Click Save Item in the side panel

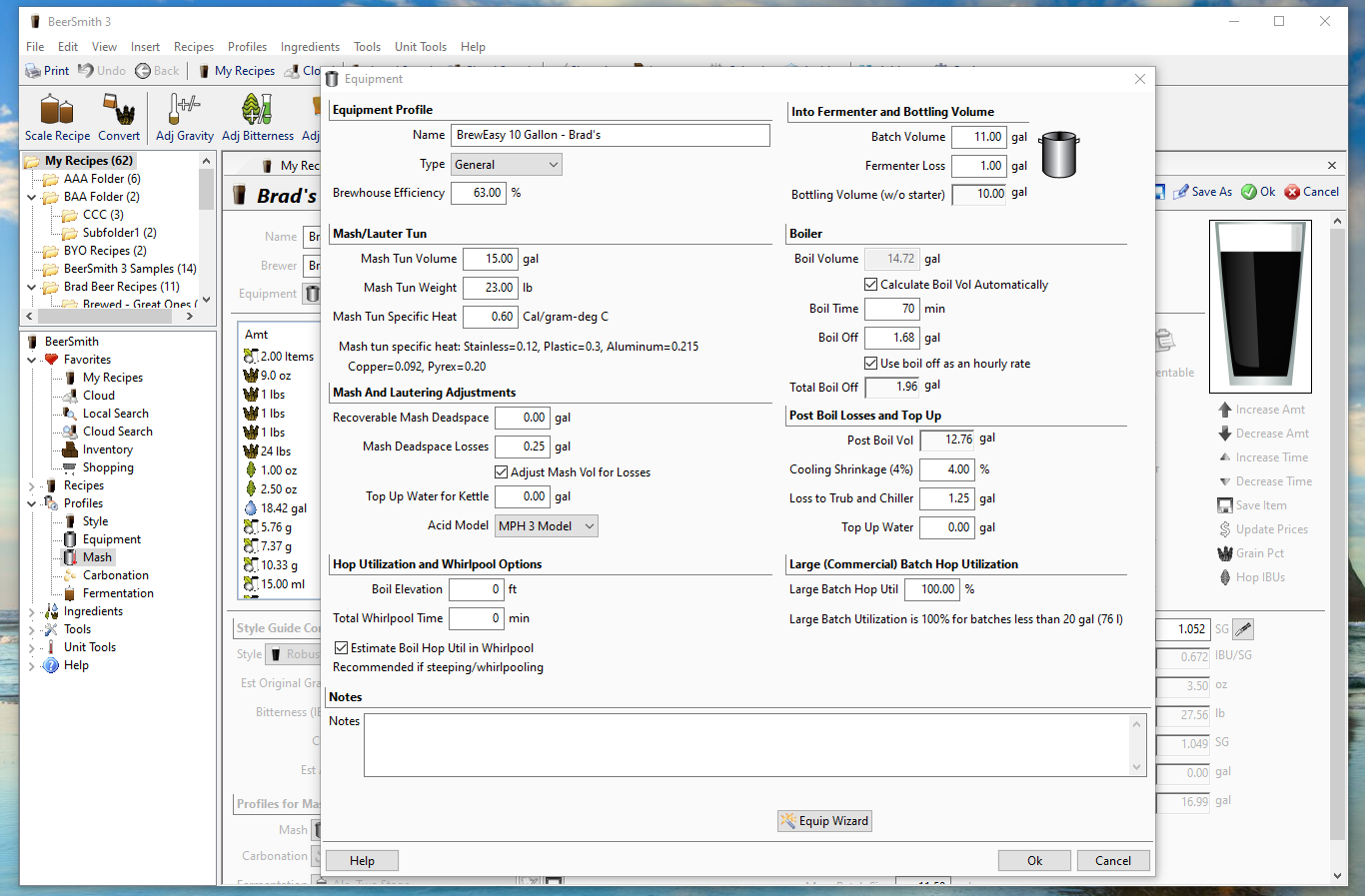[x=1252, y=505]
